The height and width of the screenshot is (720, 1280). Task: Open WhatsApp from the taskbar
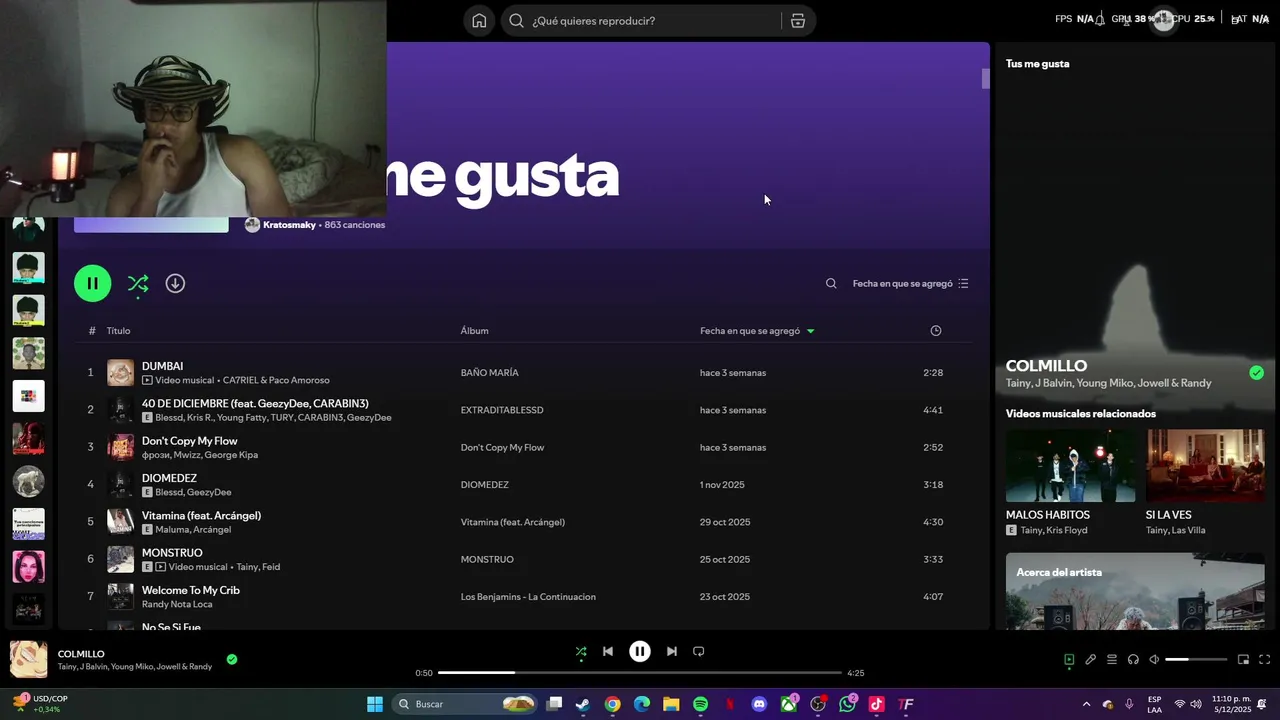[848, 704]
